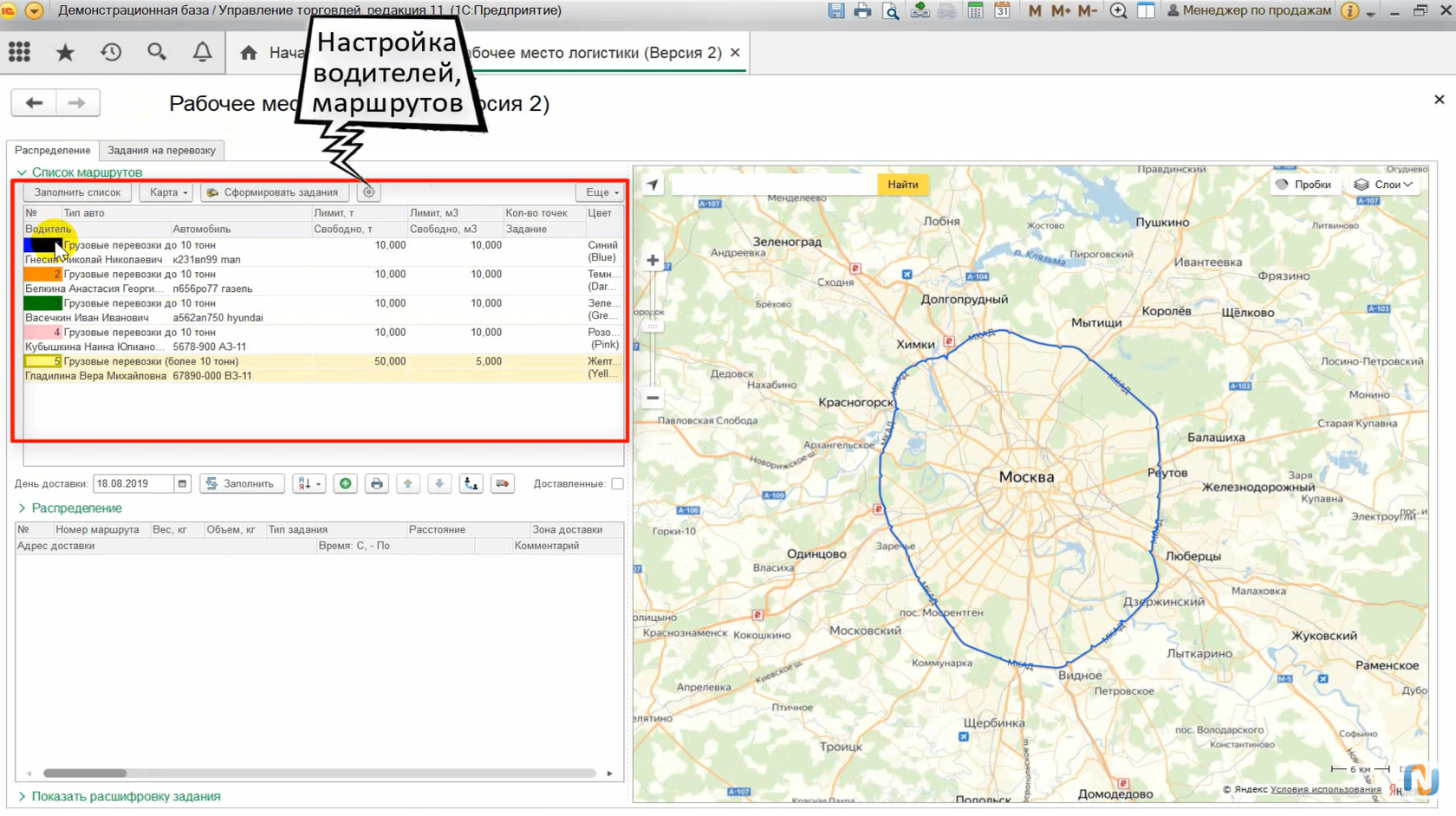The height and width of the screenshot is (816, 1456).
Task: Open Условия использования link on map
Action: [1325, 789]
